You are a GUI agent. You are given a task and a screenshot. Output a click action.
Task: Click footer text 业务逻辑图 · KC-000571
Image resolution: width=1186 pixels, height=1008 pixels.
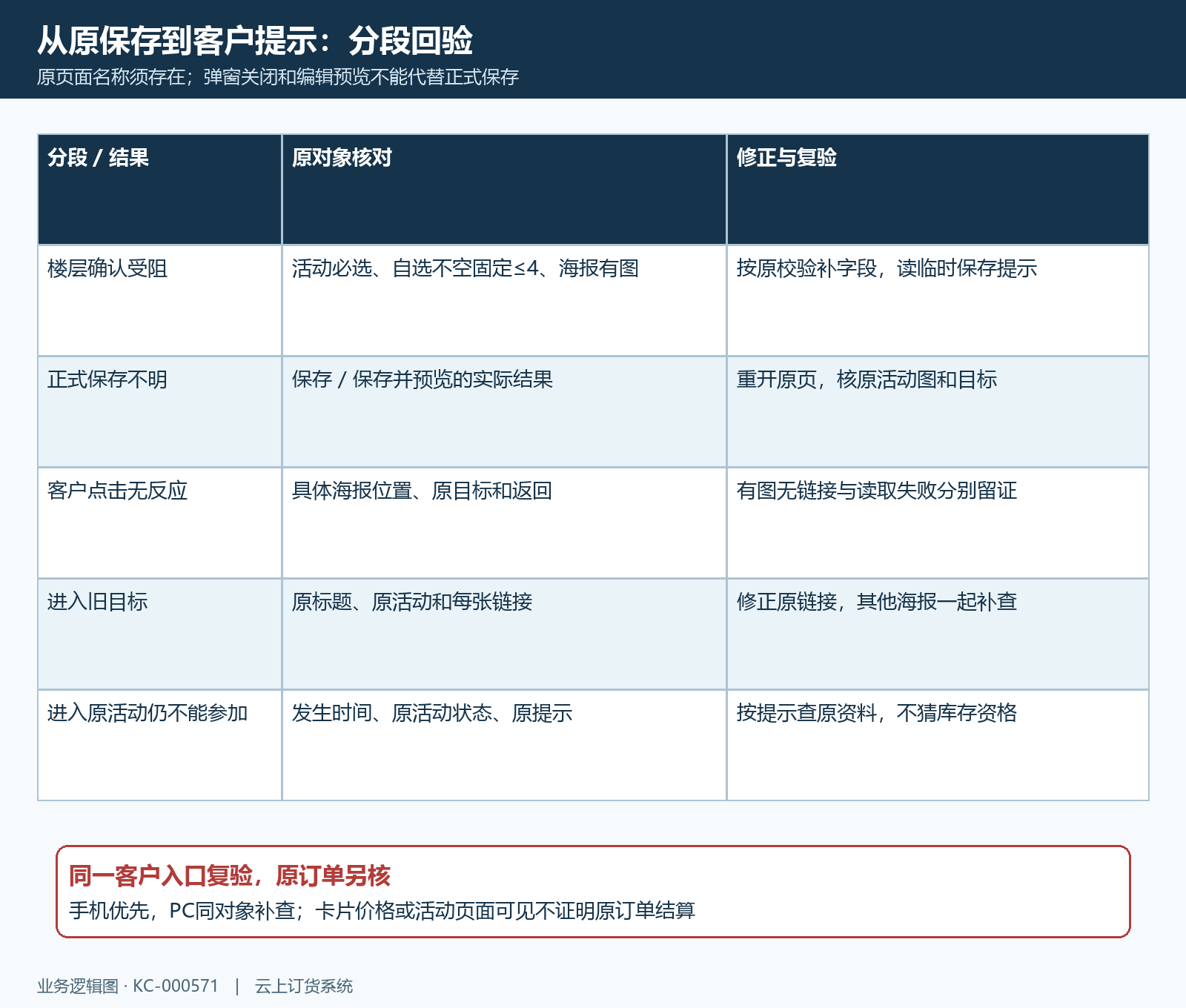(128, 987)
